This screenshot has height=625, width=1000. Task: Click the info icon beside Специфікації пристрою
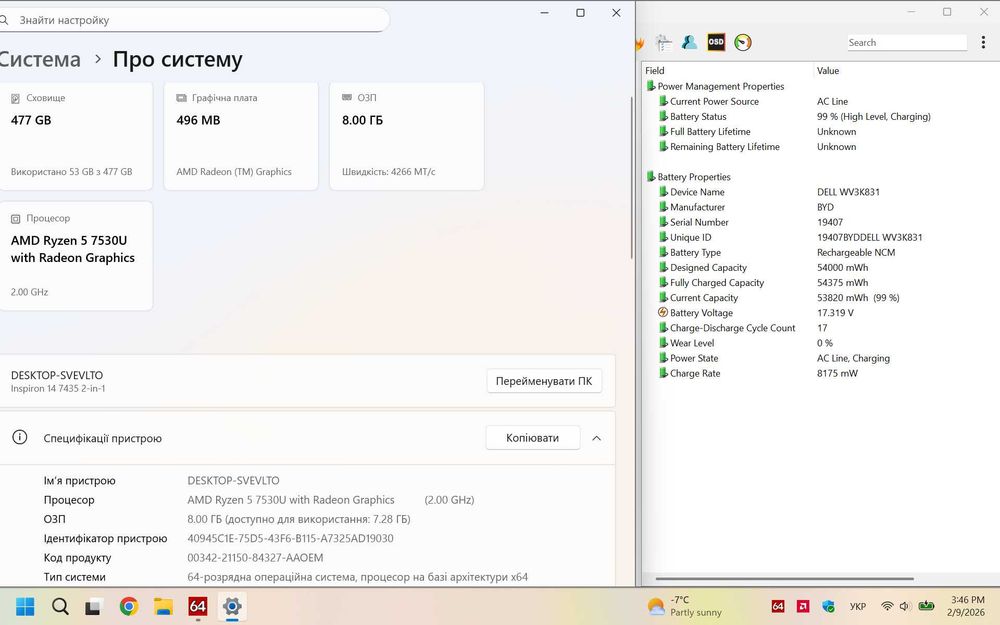click(x=20, y=437)
